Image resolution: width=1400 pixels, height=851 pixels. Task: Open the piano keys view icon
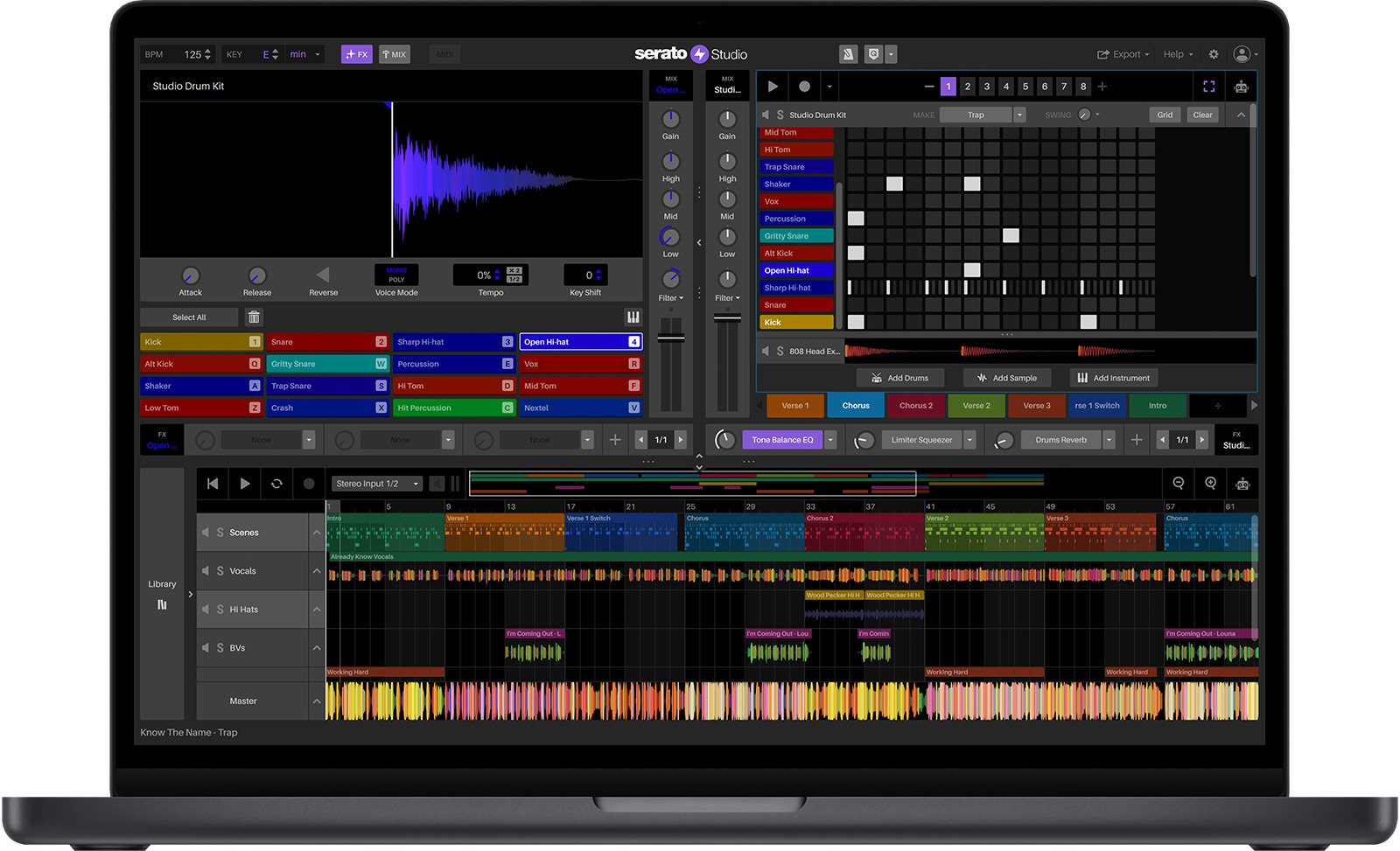click(x=633, y=317)
